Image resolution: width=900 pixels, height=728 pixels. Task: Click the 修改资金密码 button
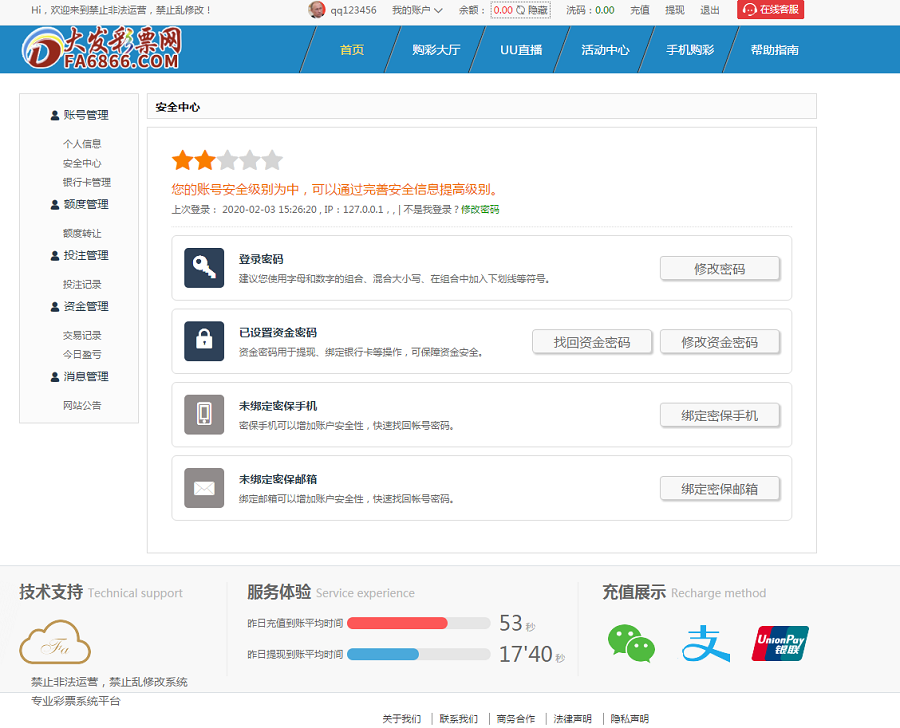[720, 341]
